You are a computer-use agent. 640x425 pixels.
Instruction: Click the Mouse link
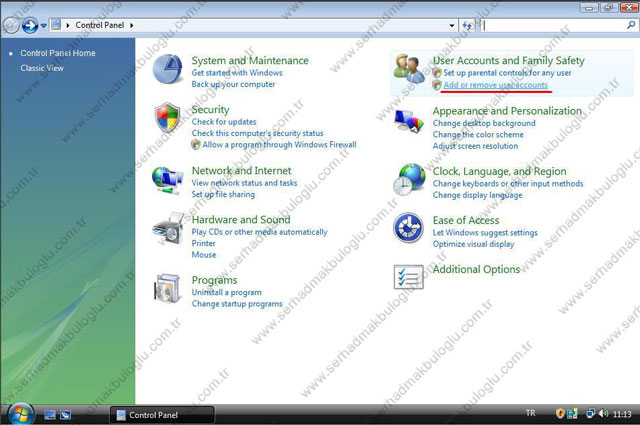204,255
